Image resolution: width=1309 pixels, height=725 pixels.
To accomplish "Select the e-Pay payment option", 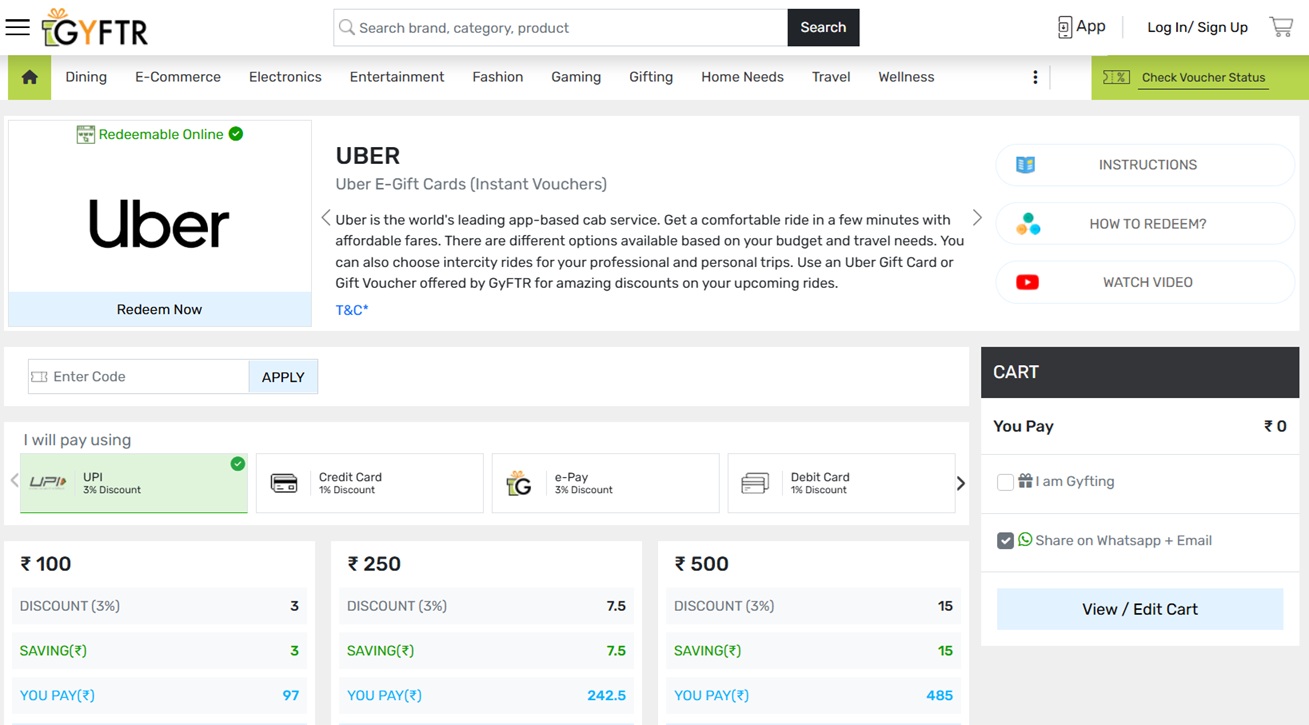I will click(x=605, y=483).
